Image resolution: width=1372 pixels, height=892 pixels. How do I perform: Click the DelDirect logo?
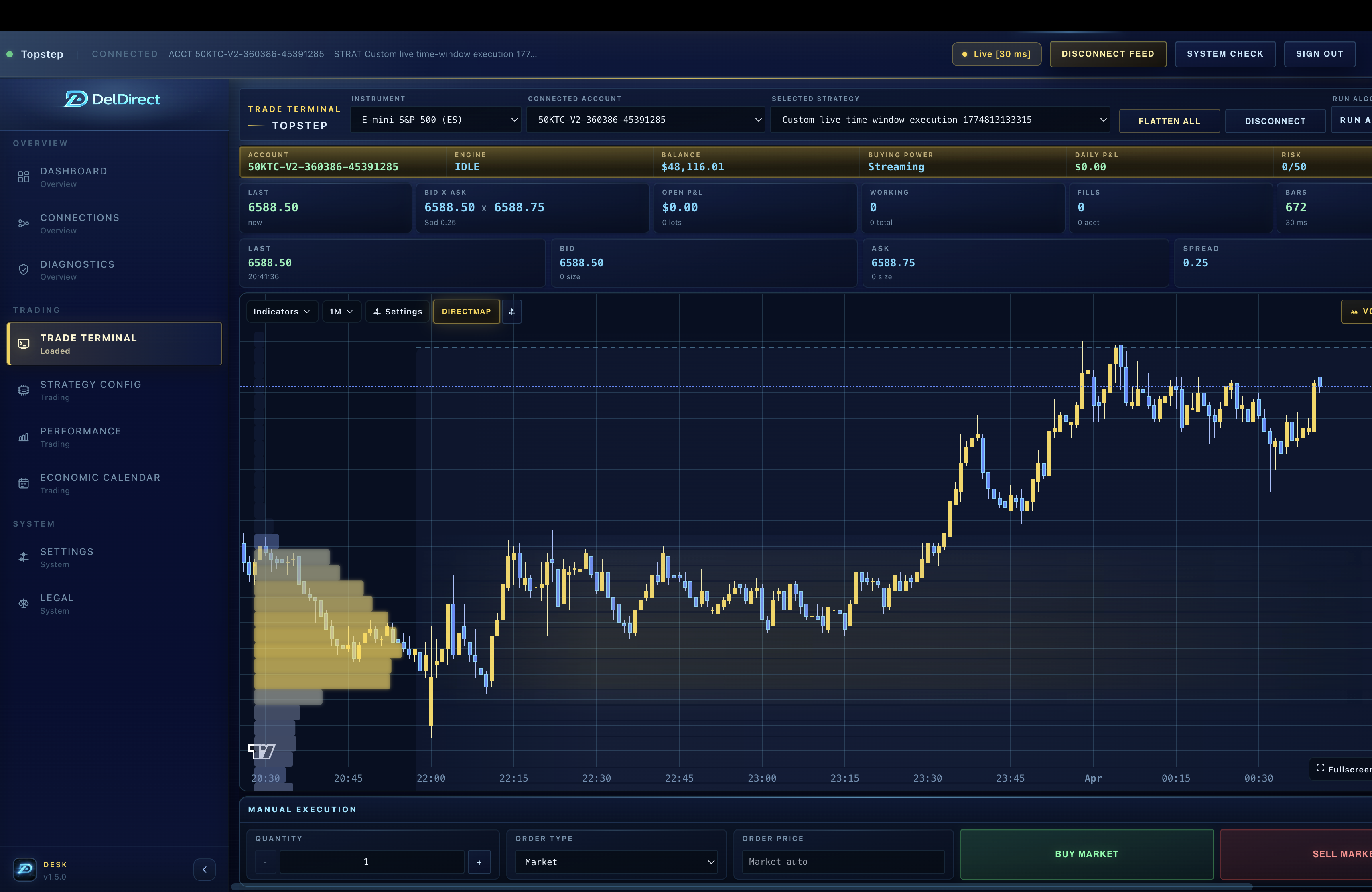tap(112, 99)
